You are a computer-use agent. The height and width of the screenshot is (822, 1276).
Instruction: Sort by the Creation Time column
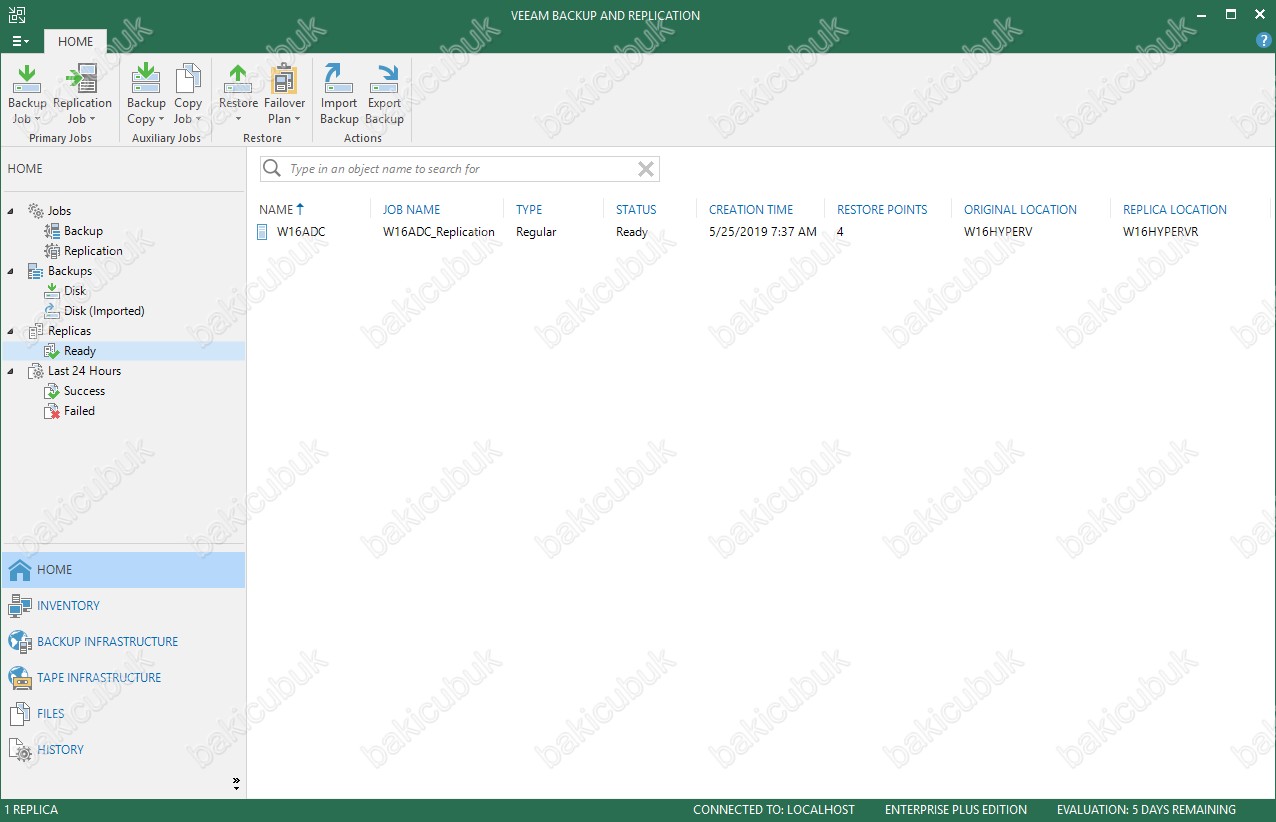(750, 210)
